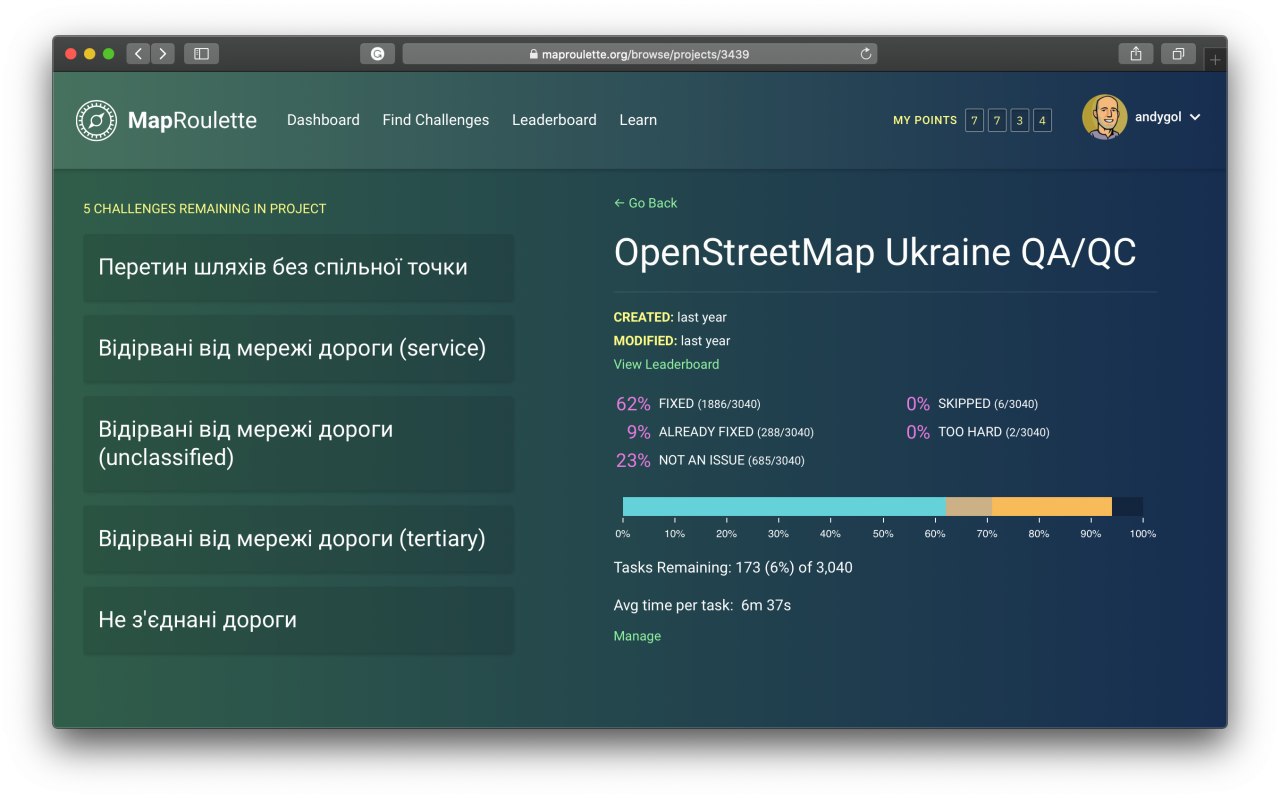This screenshot has width=1280, height=798.
Task: Click the CREATED: last year text
Action: (x=670, y=317)
